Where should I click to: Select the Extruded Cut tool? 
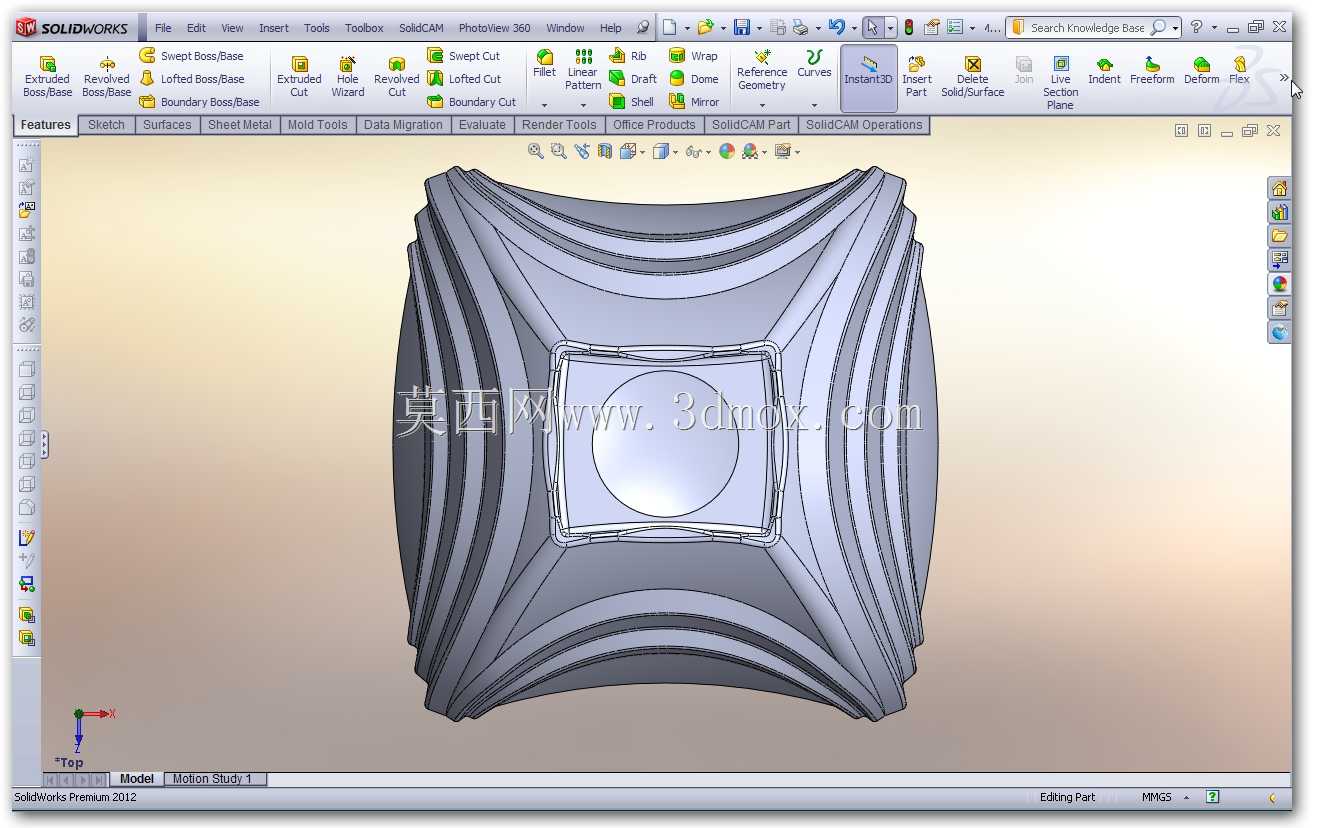click(x=299, y=76)
